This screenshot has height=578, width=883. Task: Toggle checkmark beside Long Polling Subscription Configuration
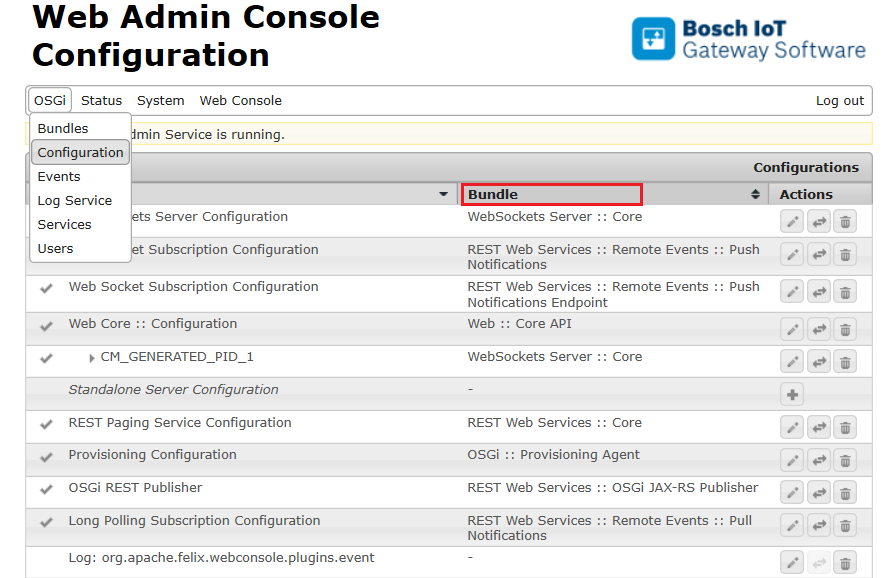pos(48,520)
